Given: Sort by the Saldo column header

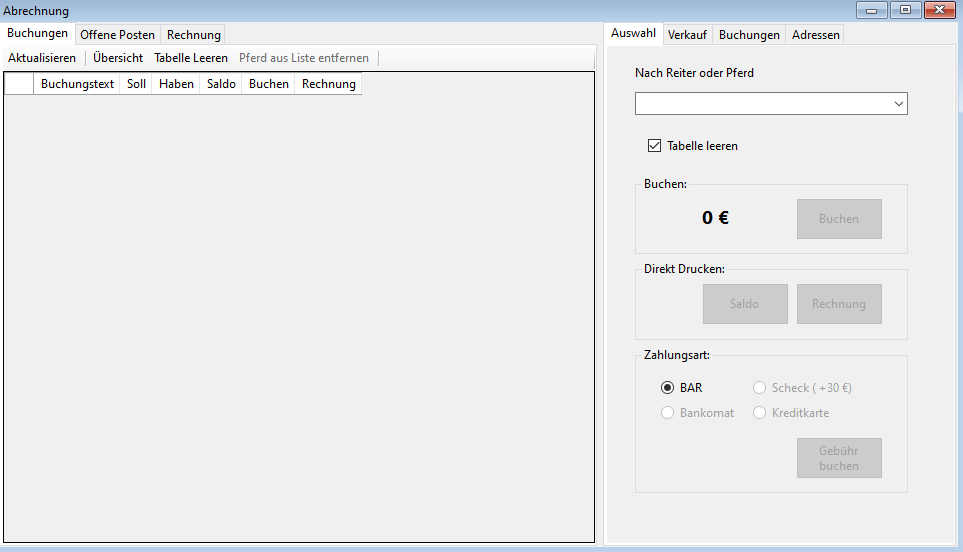Looking at the screenshot, I should click(x=221, y=84).
